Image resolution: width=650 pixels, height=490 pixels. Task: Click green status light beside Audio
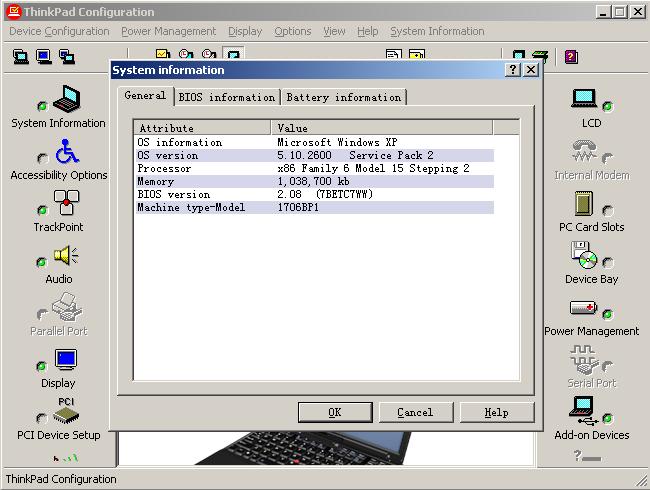click(x=41, y=262)
